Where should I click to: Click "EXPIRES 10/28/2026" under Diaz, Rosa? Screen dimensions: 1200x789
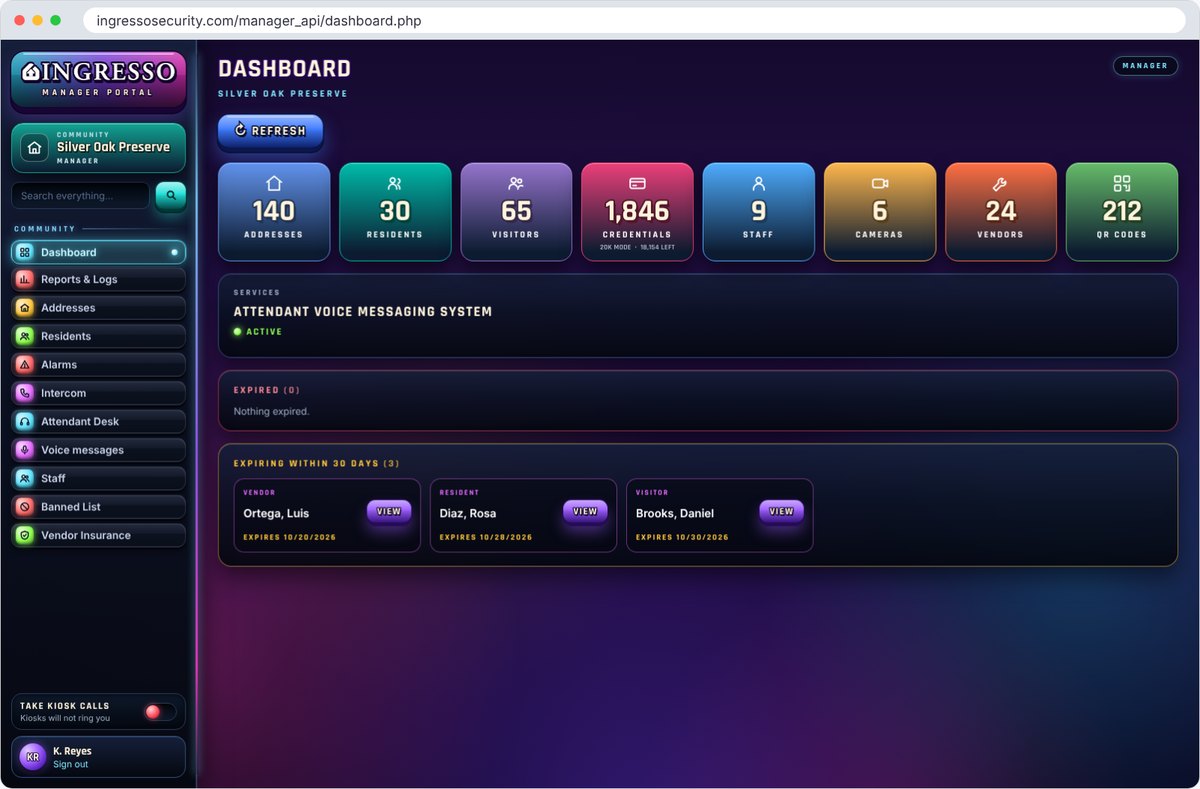tap(486, 537)
